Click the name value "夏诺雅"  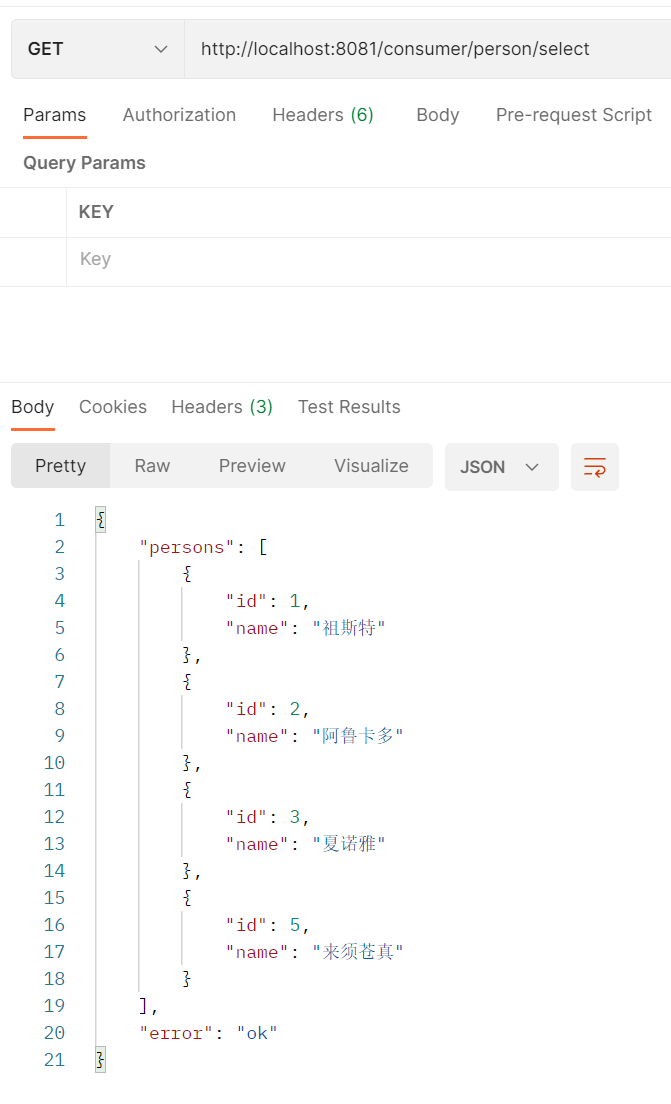tap(349, 843)
